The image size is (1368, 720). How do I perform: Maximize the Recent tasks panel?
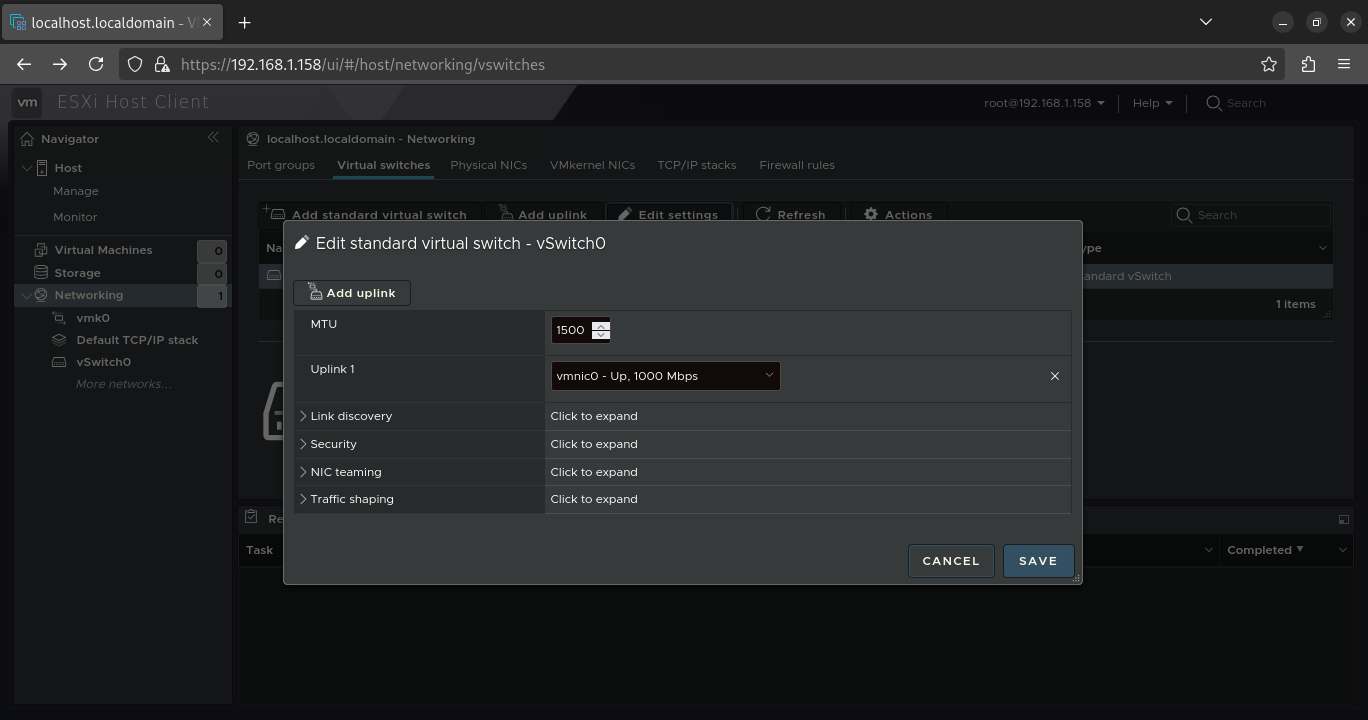(1343, 519)
